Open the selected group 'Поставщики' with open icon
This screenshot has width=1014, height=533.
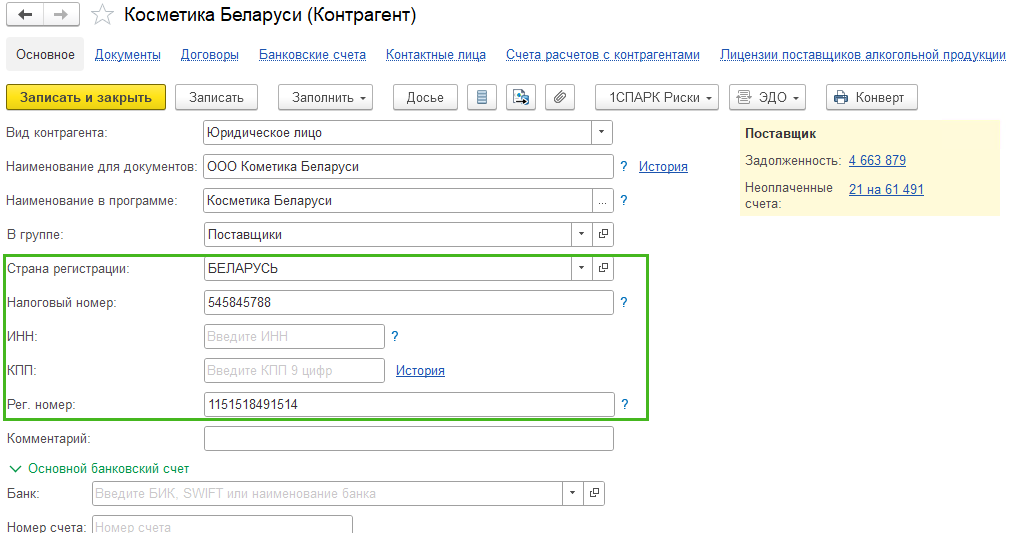(603, 235)
